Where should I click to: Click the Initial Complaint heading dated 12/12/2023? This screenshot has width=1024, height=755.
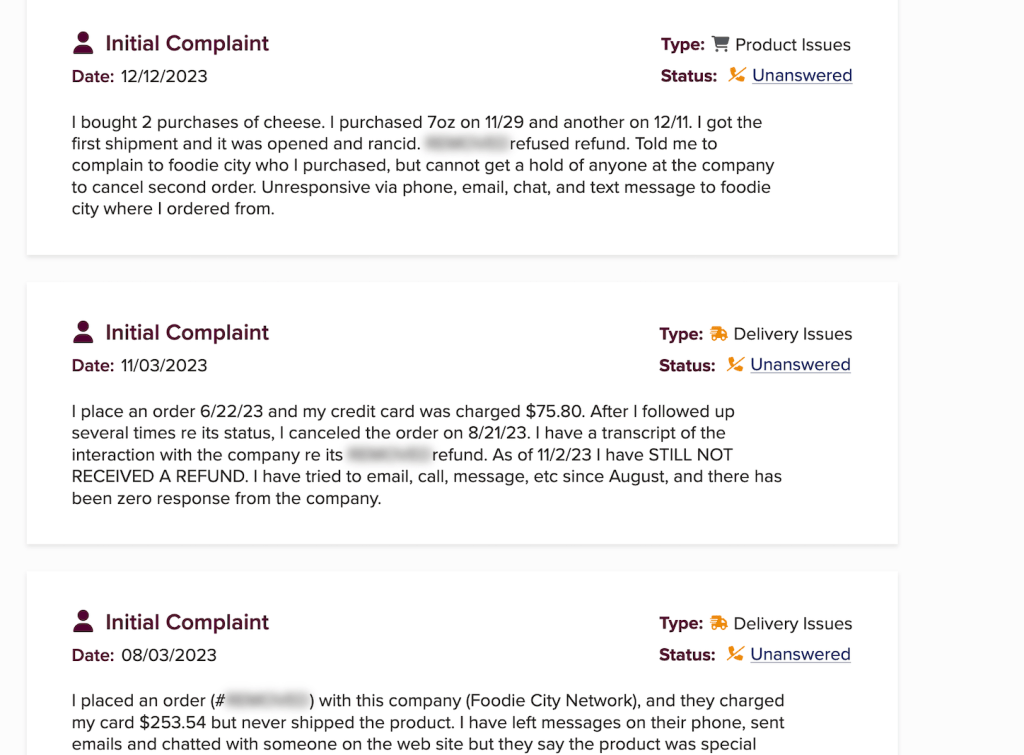(187, 43)
